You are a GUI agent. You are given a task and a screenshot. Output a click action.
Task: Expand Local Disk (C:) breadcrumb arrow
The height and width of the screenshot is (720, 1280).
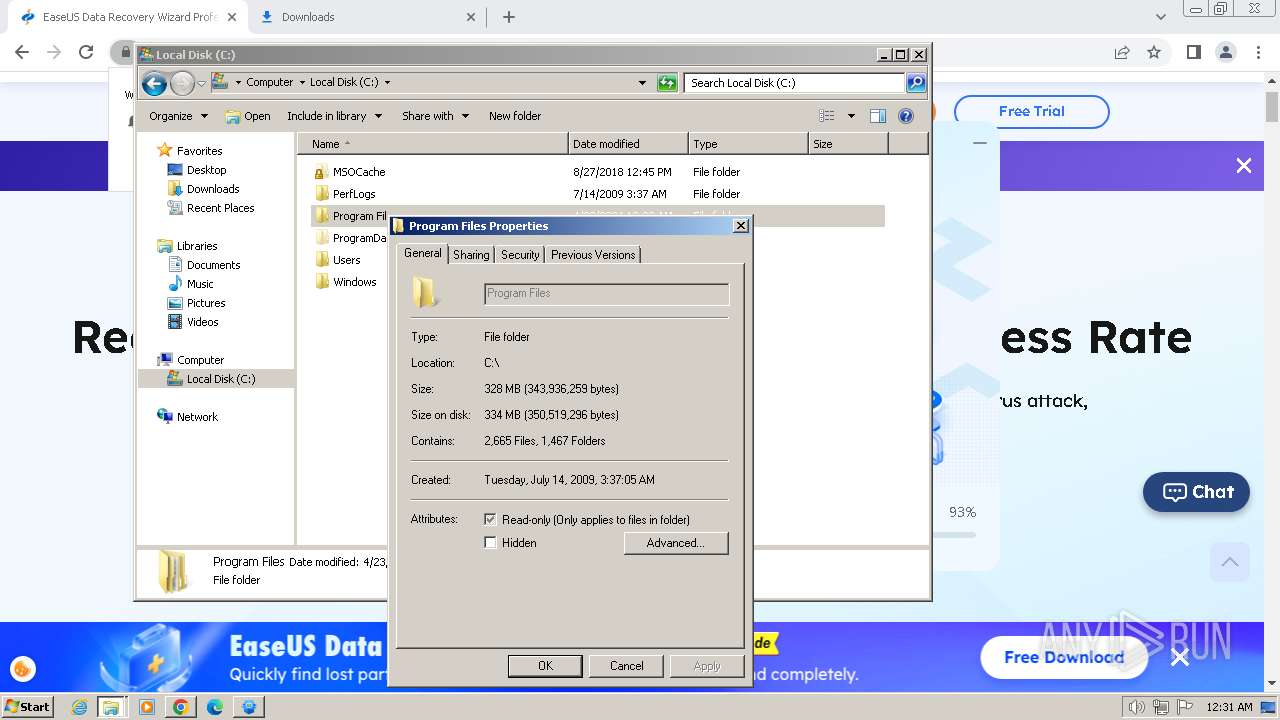point(387,83)
